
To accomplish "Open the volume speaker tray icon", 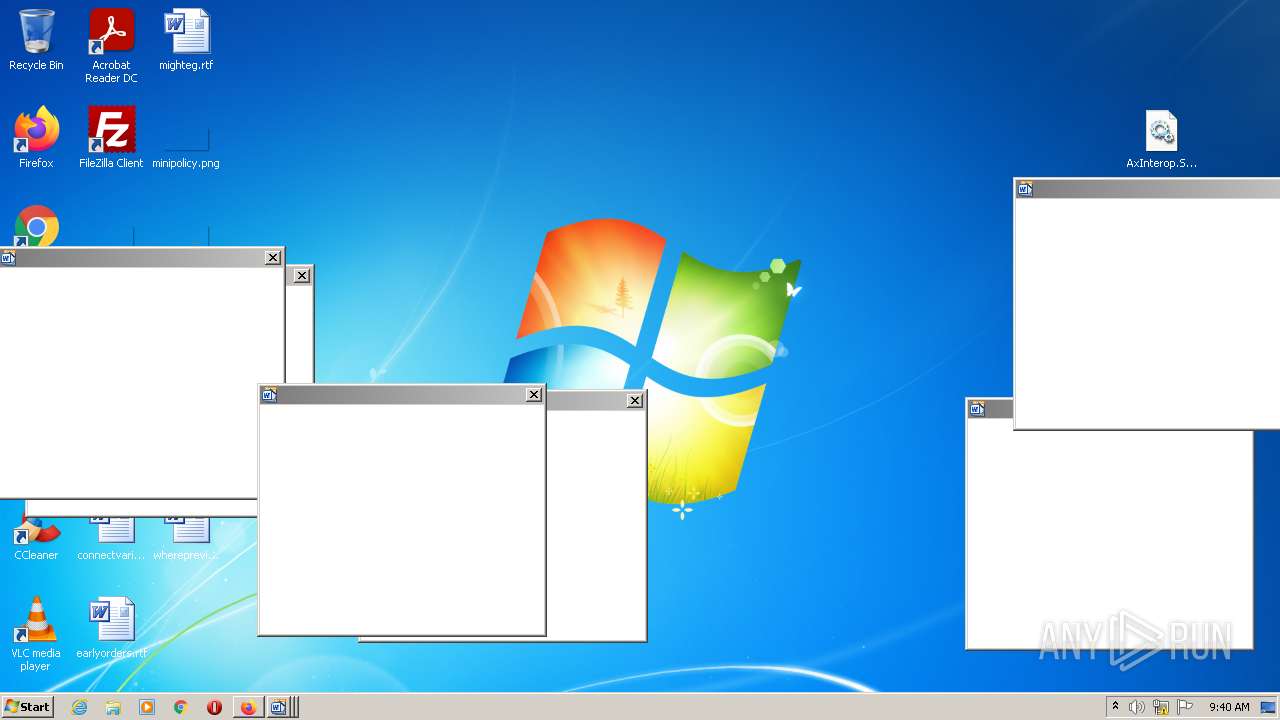I will point(1137,707).
